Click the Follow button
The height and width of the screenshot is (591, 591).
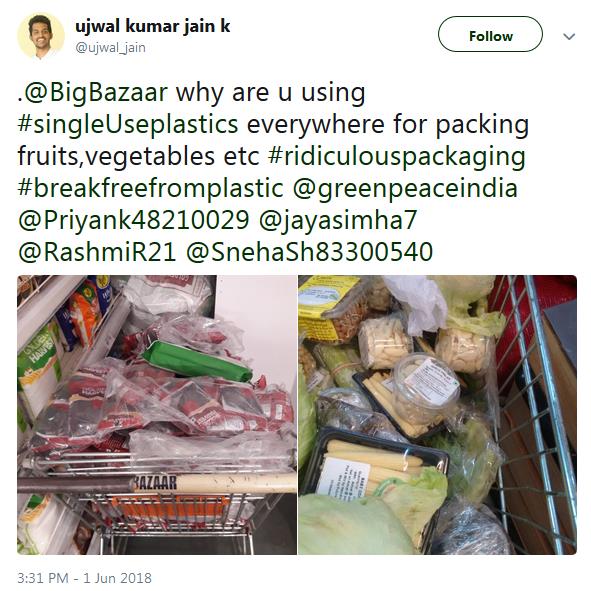(x=490, y=34)
